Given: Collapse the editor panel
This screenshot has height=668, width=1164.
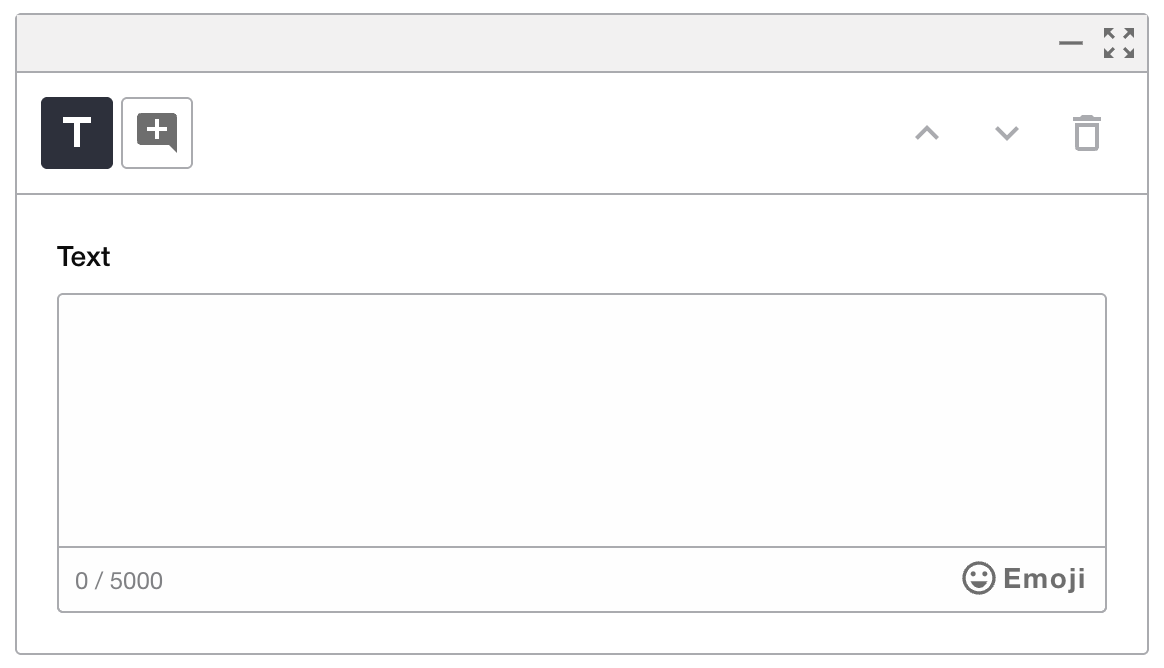Looking at the screenshot, I should coord(1071,44).
